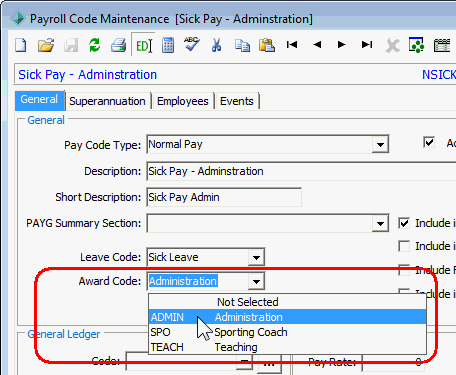Choose ADMIN Administration award option
The height and width of the screenshot is (375, 456).
[287, 317]
